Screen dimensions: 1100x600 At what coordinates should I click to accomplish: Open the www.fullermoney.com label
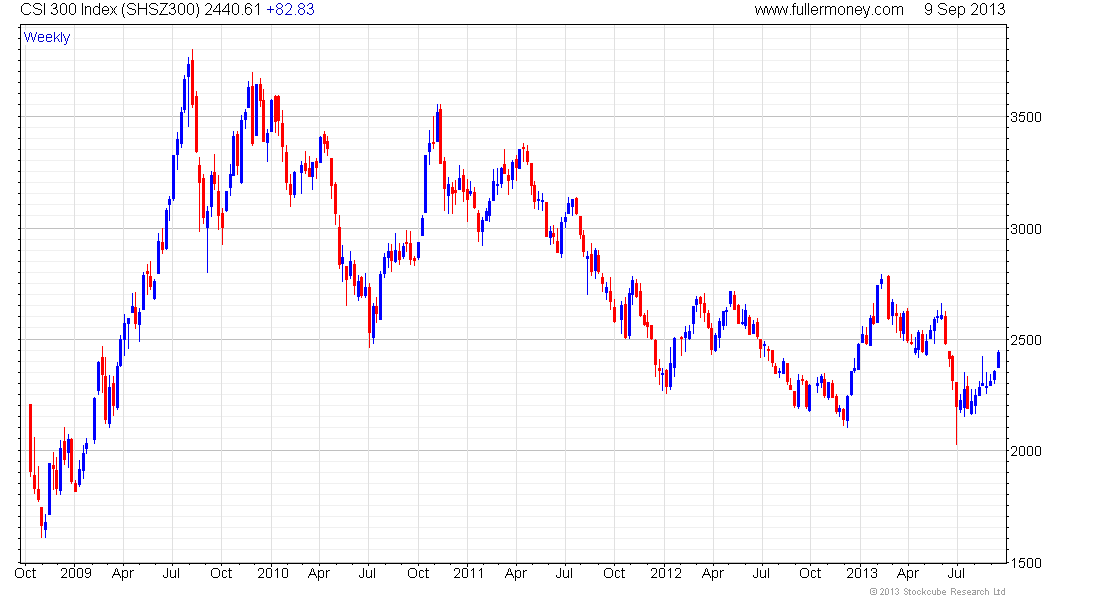[x=829, y=10]
